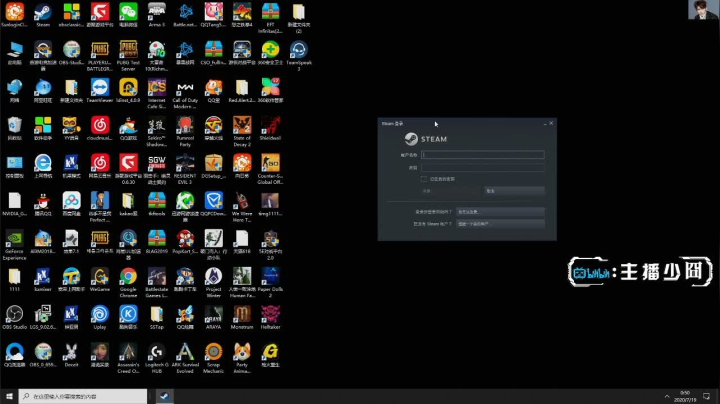Select the ARAYA desktop icon
Viewport: 720px width, 404px height.
click(214, 317)
